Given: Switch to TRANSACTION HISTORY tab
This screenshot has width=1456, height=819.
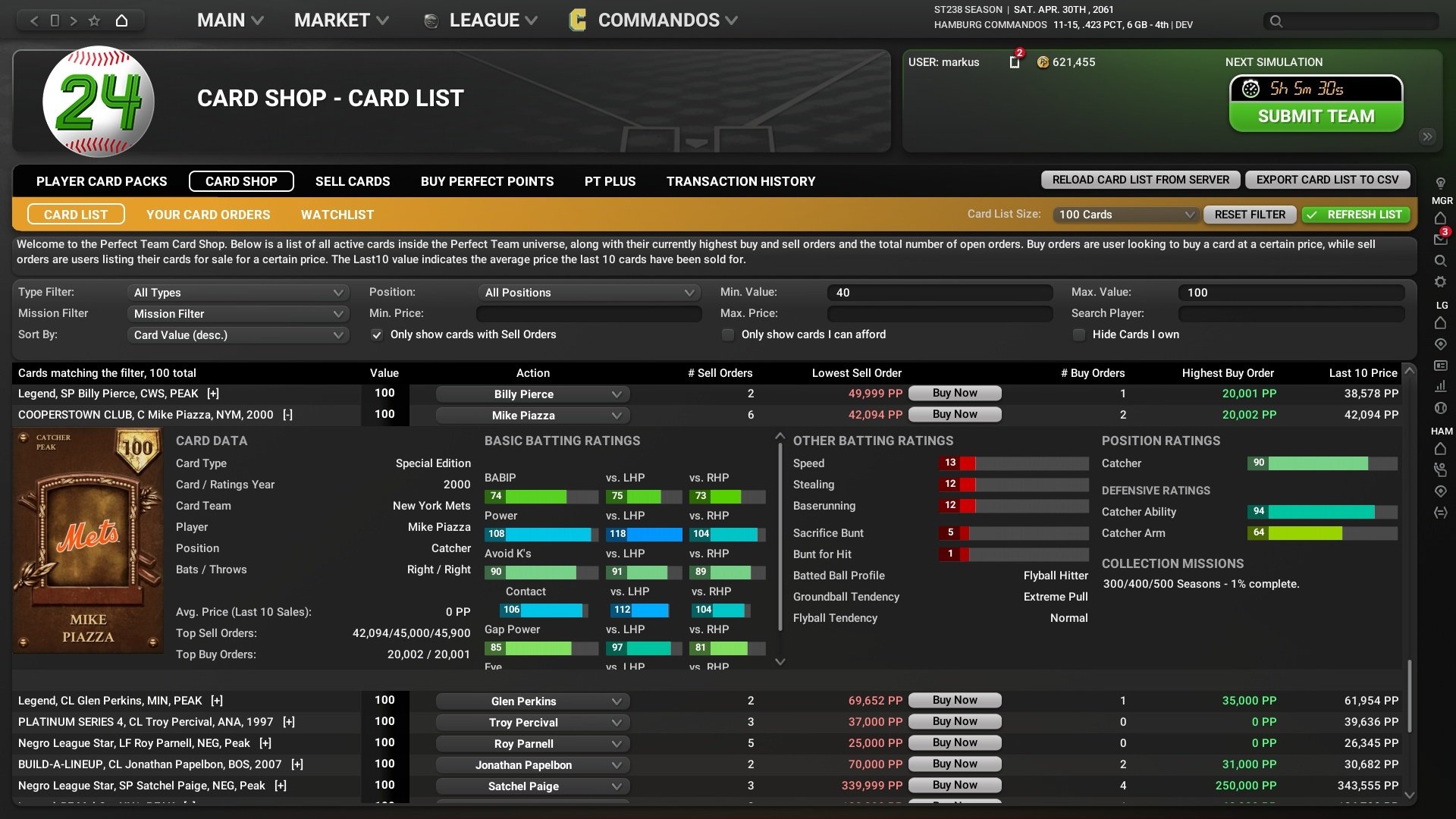Looking at the screenshot, I should pos(741,181).
